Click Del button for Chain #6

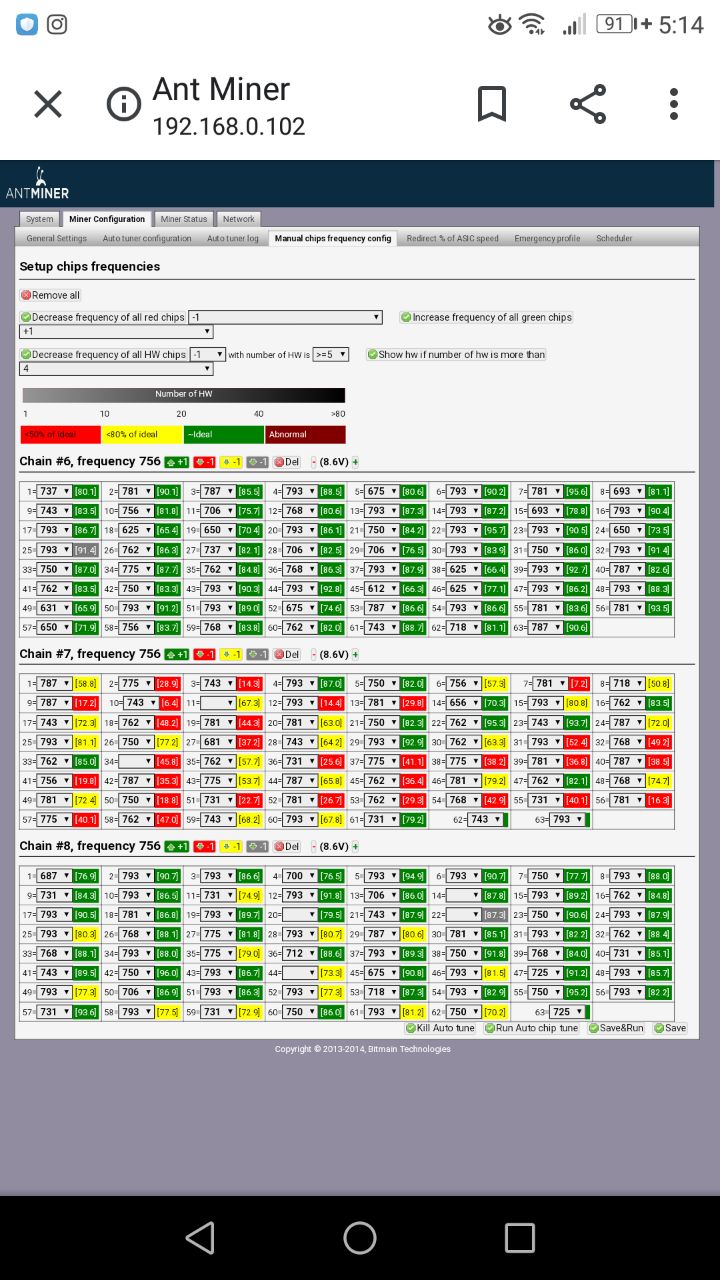(x=287, y=462)
